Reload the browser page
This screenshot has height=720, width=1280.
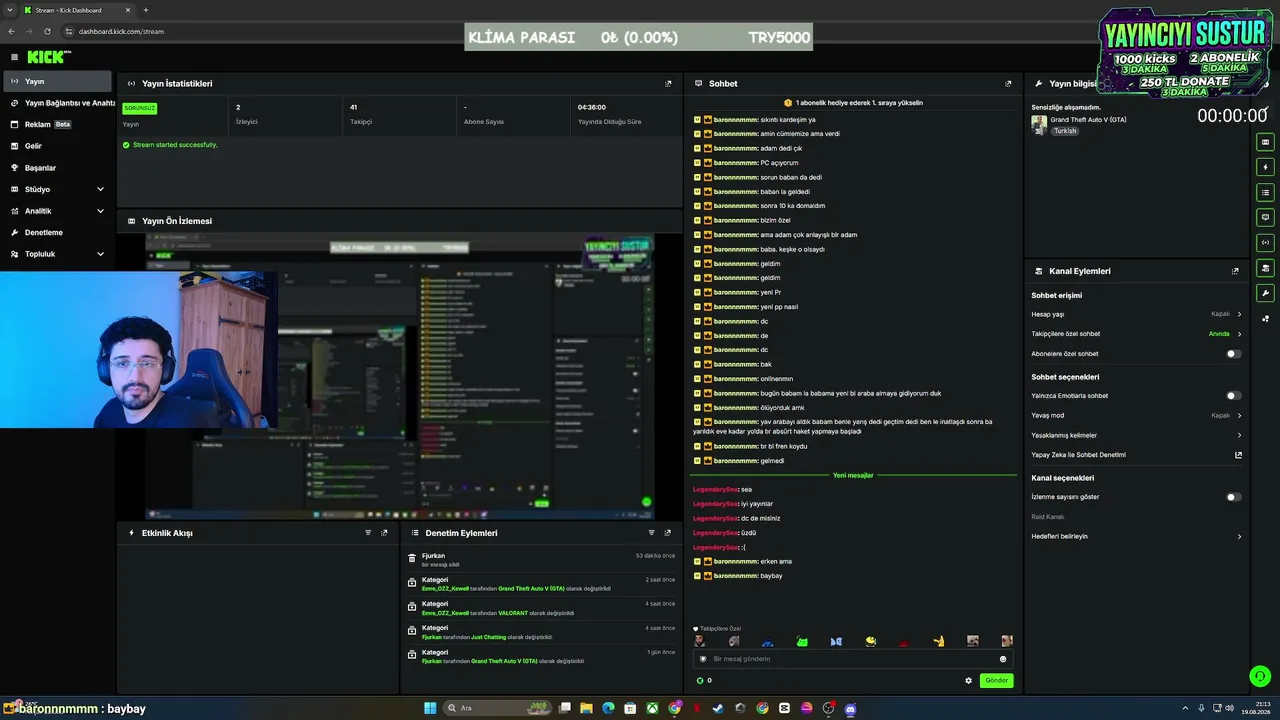[x=47, y=31]
